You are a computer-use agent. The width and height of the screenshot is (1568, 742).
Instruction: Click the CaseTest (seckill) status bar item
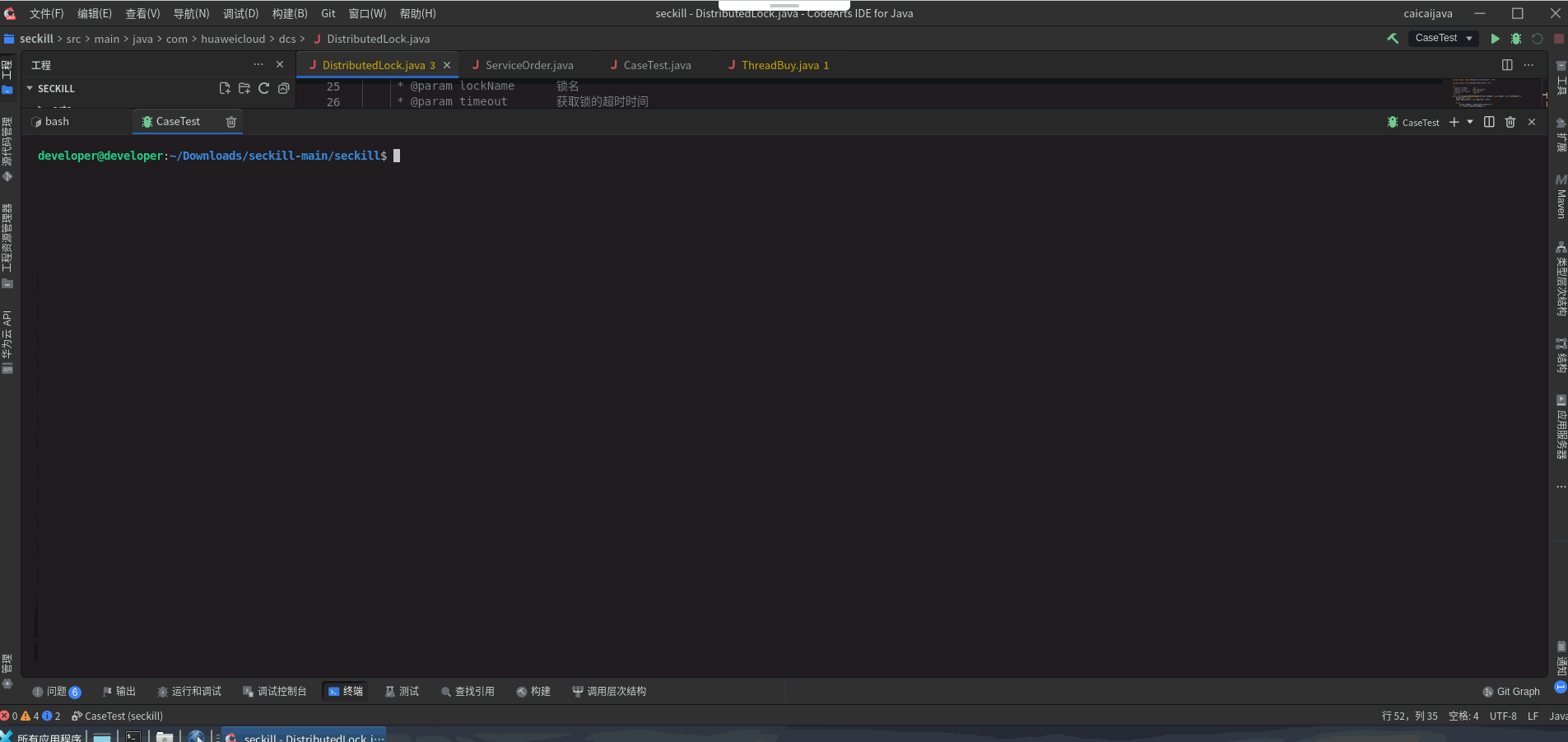click(x=117, y=716)
